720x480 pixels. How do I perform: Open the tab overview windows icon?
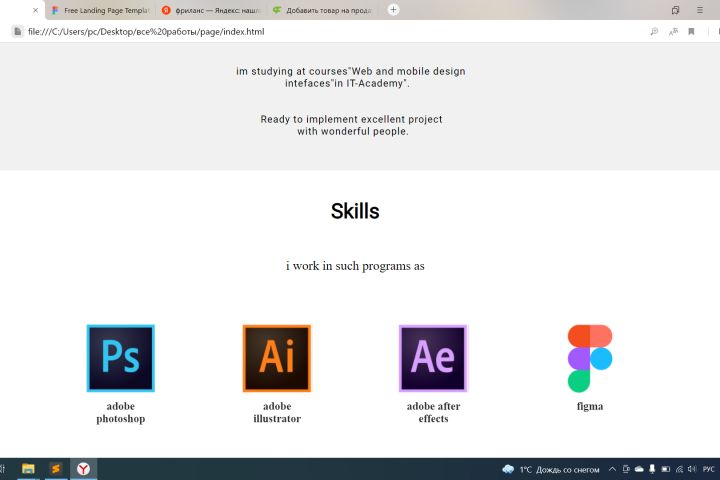(675, 10)
